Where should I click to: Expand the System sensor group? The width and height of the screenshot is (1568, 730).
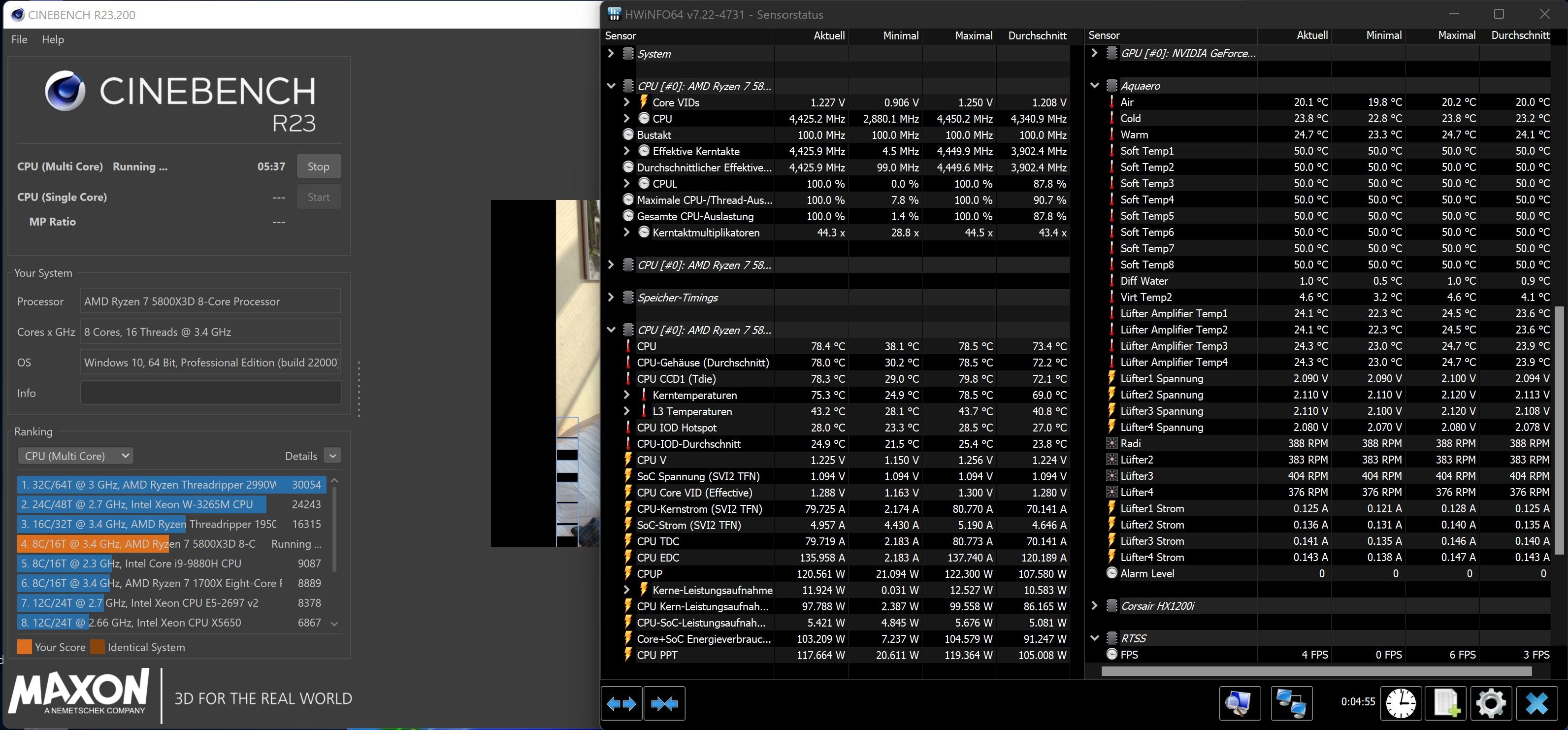click(611, 54)
